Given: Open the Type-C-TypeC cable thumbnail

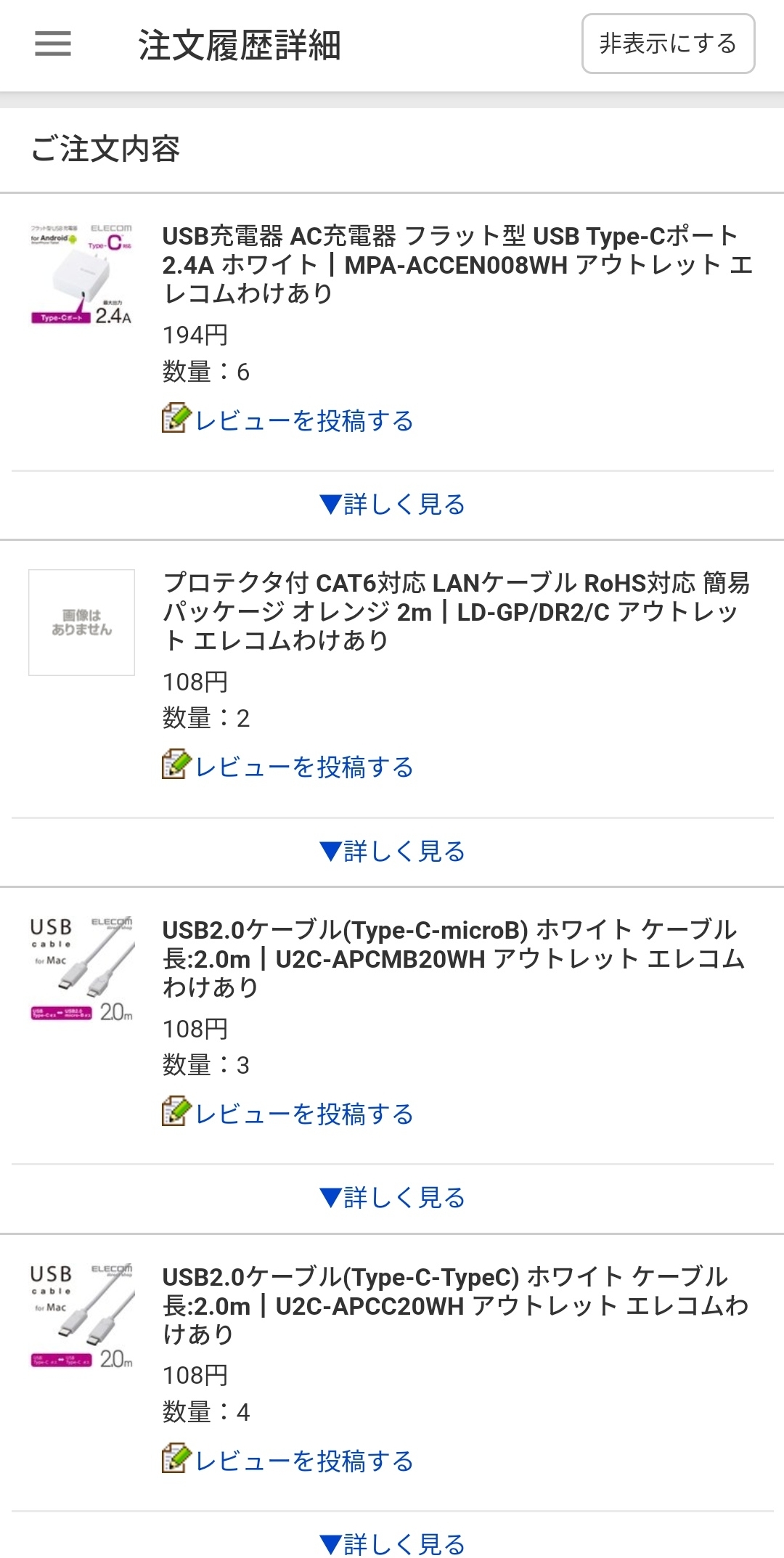Looking at the screenshot, I should (x=81, y=1316).
